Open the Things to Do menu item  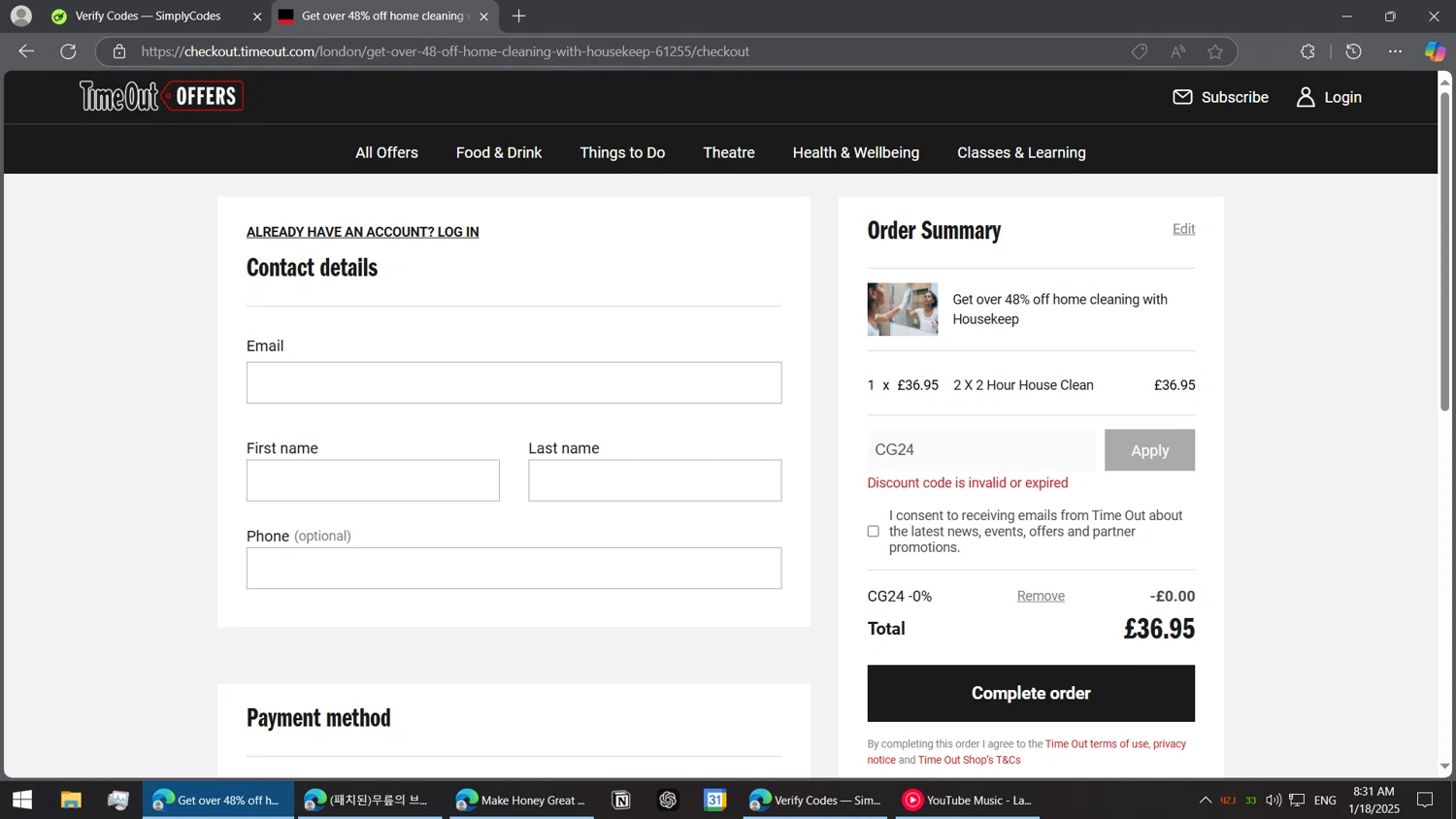click(x=622, y=152)
